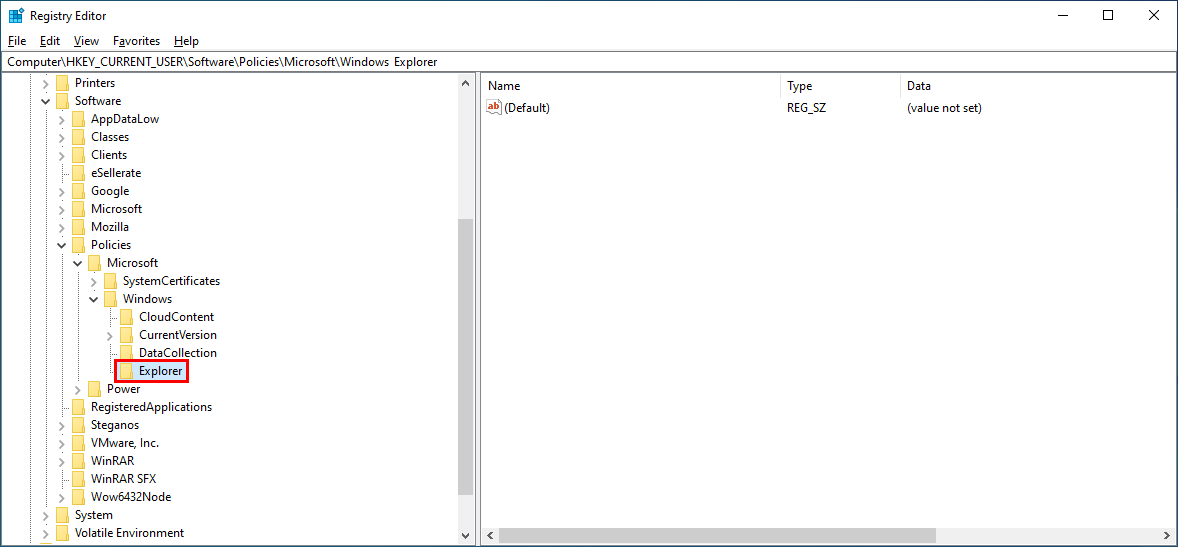Select the Microsoft key under Policies
The width and height of the screenshot is (1178, 547).
click(x=133, y=263)
